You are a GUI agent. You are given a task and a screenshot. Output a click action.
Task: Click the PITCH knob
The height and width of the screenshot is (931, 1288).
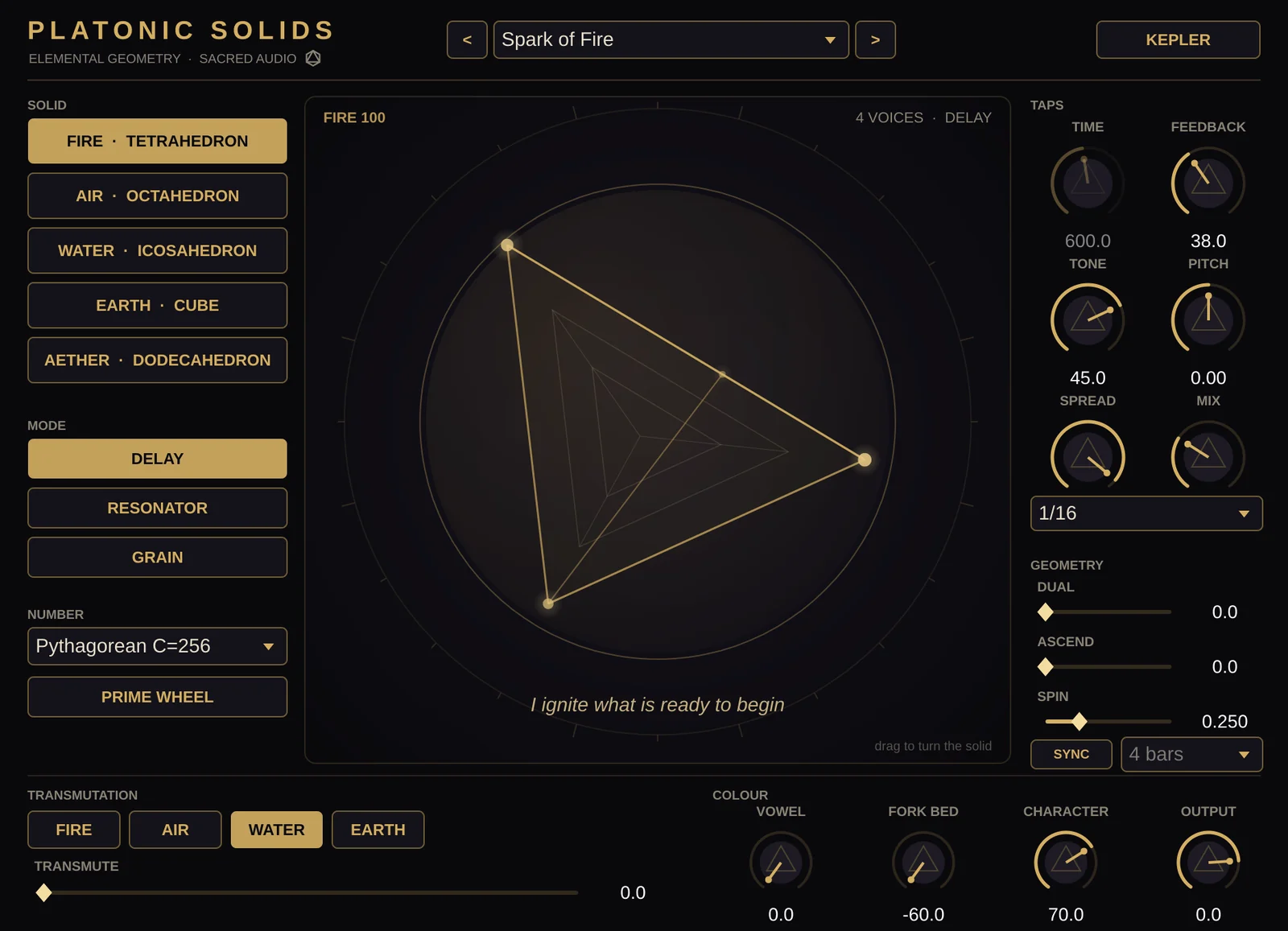point(1208,319)
